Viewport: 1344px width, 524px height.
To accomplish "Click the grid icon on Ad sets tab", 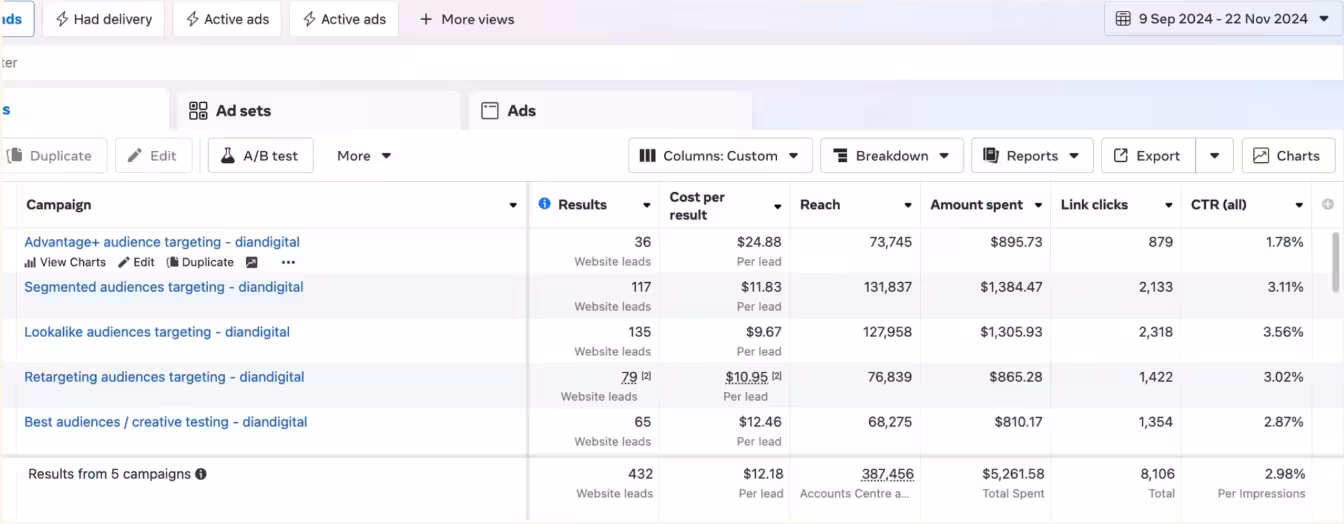I will point(198,111).
